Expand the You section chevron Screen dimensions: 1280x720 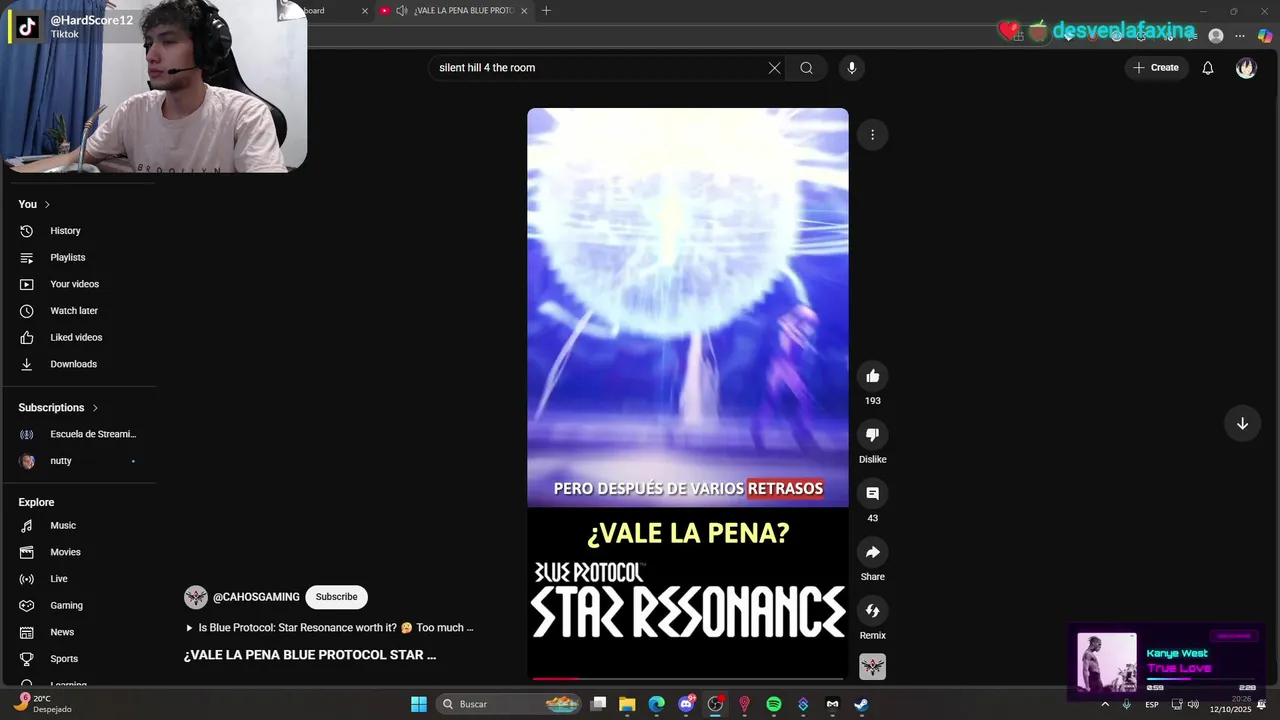(47, 204)
